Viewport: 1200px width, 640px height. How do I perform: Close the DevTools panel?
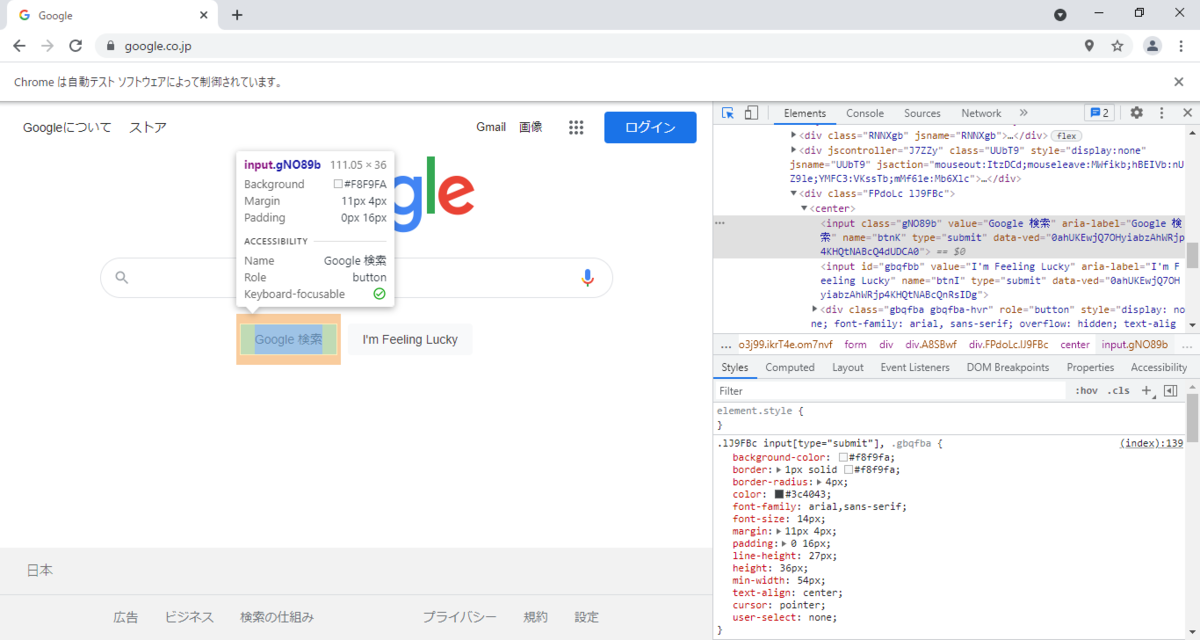point(1187,113)
